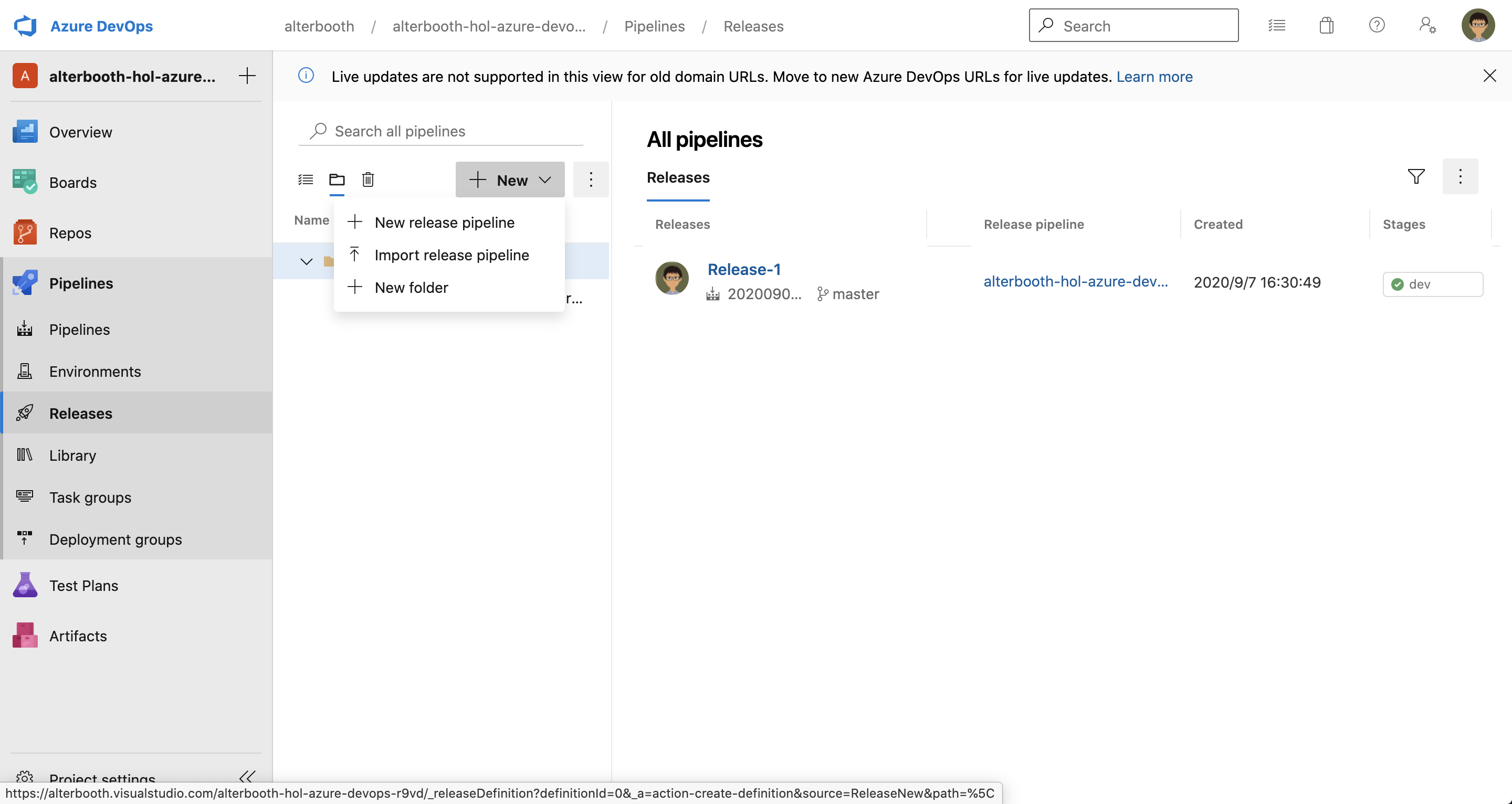Click the user settings icon
1512x804 pixels.
(x=1427, y=26)
